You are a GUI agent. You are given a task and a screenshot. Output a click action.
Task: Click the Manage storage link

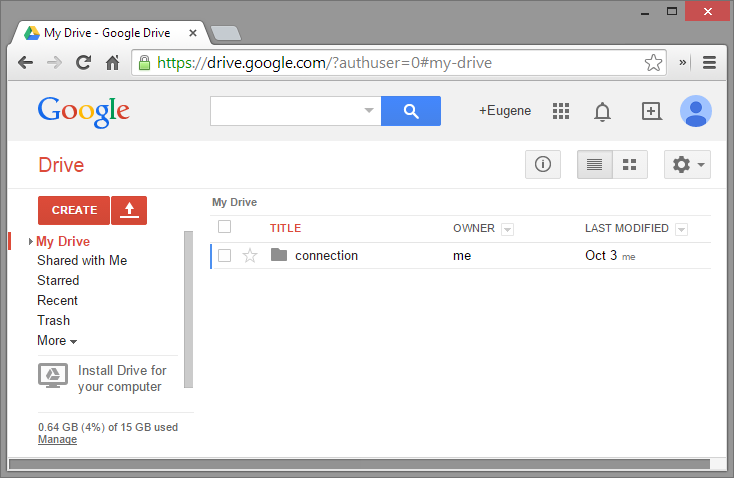click(57, 440)
